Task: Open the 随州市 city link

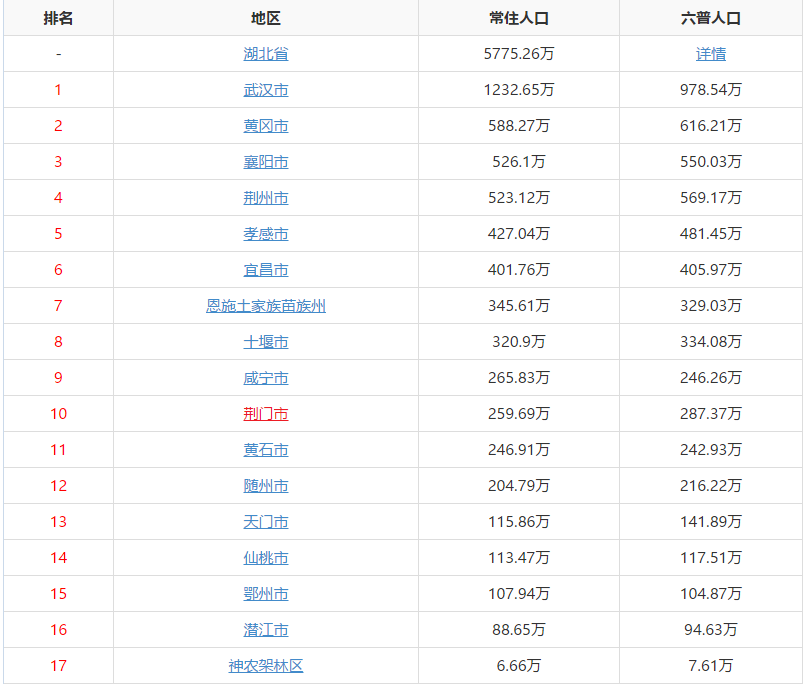Action: [x=264, y=485]
